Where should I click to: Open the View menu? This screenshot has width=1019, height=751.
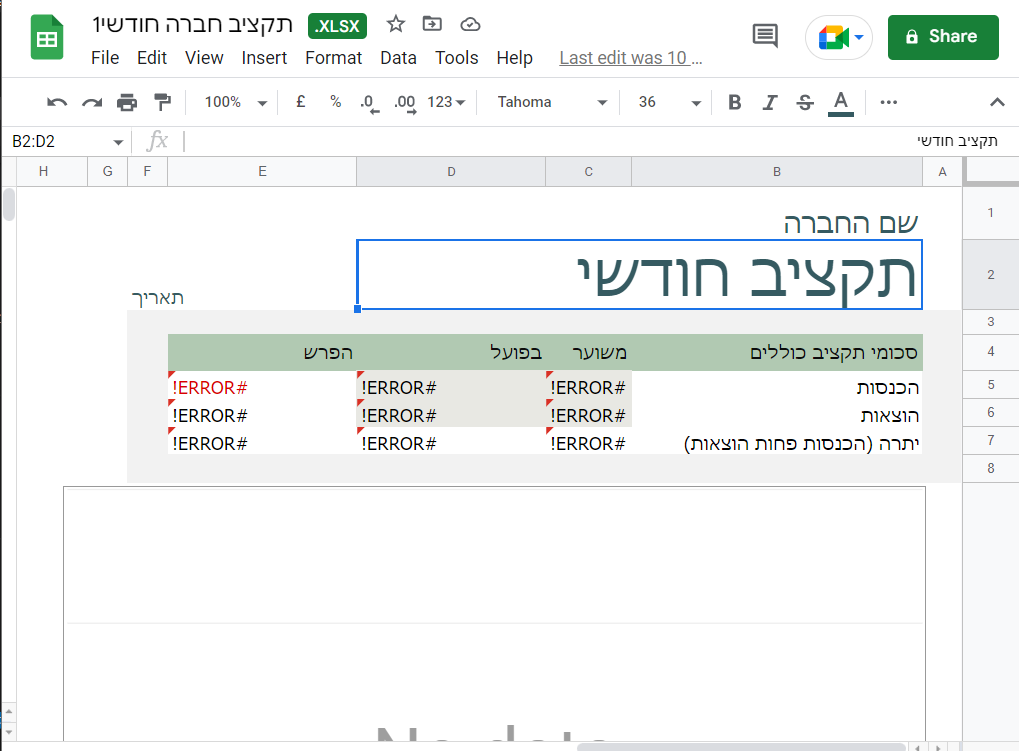coord(204,58)
